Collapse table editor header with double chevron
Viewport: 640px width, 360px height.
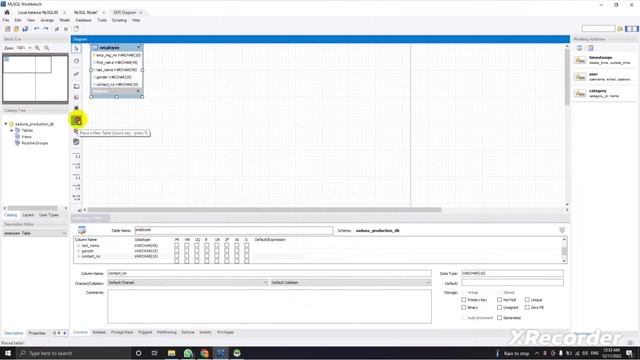tap(562, 230)
